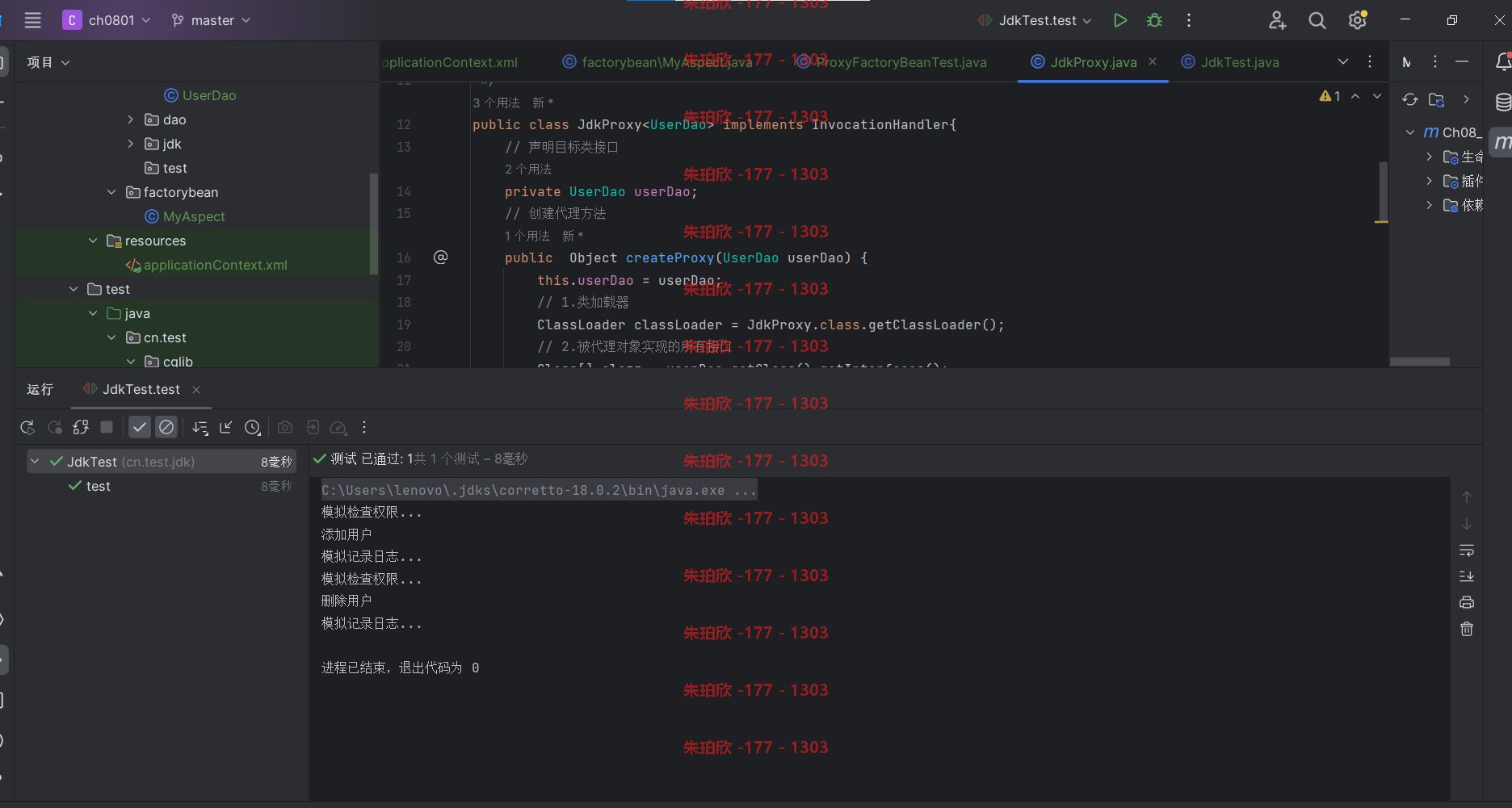
Task: Open Search Everywhere magnifier
Action: click(x=1317, y=20)
